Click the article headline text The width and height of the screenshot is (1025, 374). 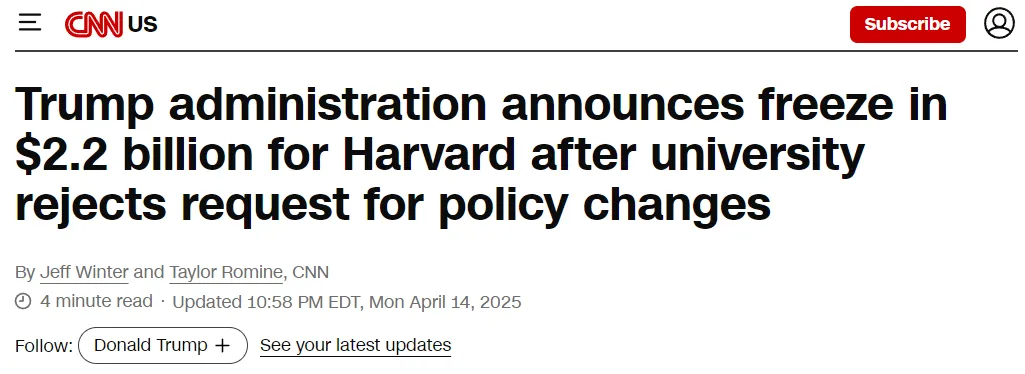(481, 154)
